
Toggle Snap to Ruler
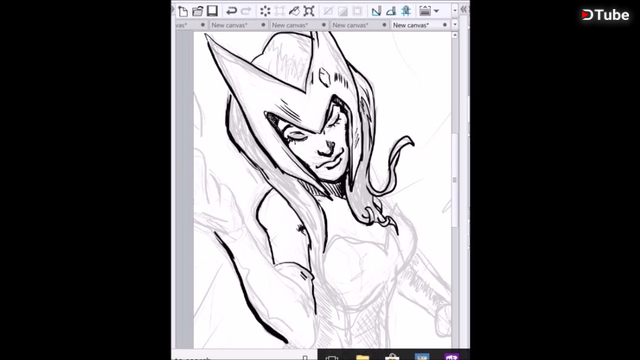pos(376,11)
